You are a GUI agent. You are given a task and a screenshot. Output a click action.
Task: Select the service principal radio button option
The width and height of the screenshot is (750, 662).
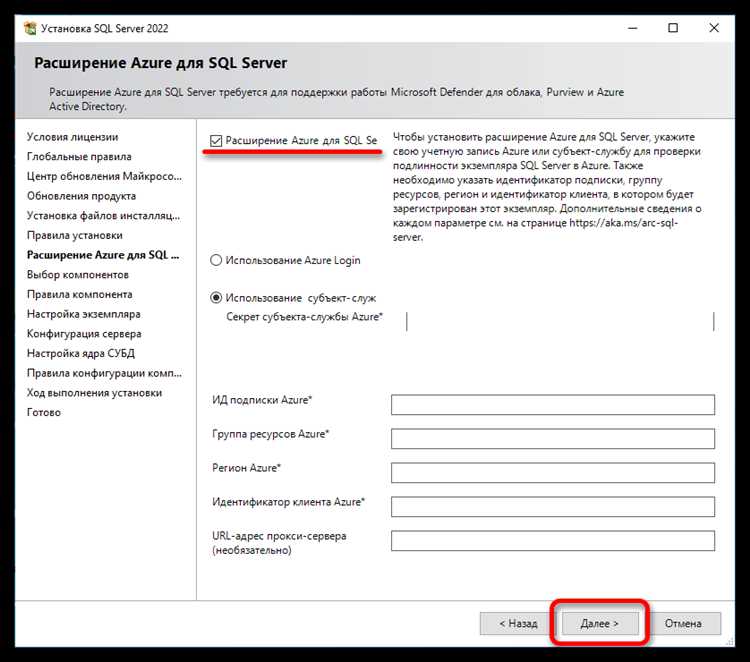pyautogui.click(x=217, y=298)
